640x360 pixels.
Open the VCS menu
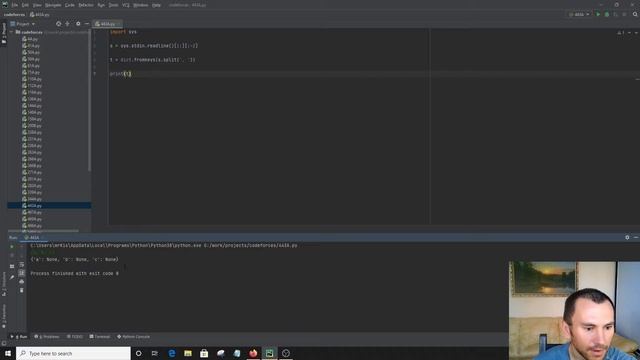tap(126, 5)
